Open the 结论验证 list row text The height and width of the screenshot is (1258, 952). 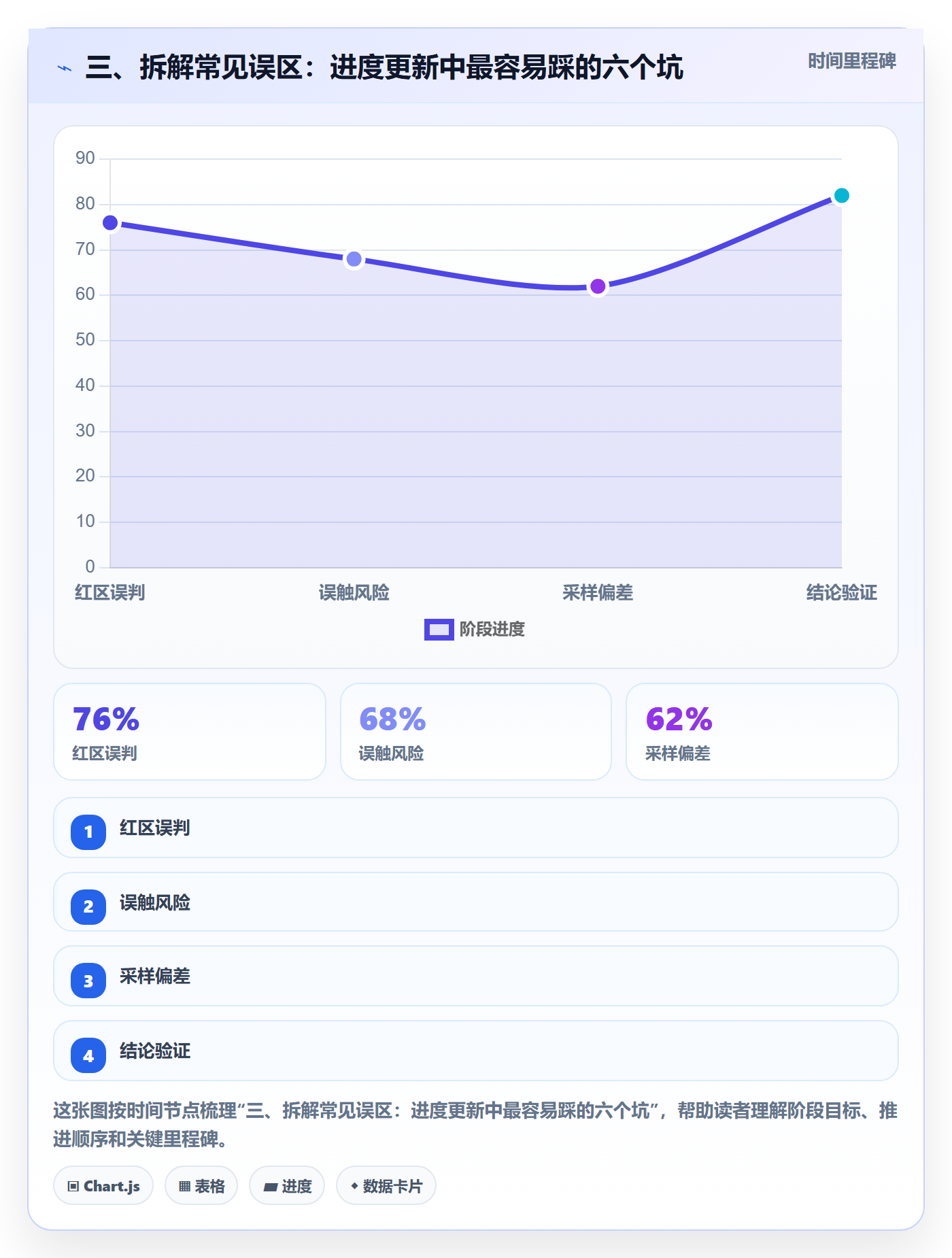(x=155, y=1051)
